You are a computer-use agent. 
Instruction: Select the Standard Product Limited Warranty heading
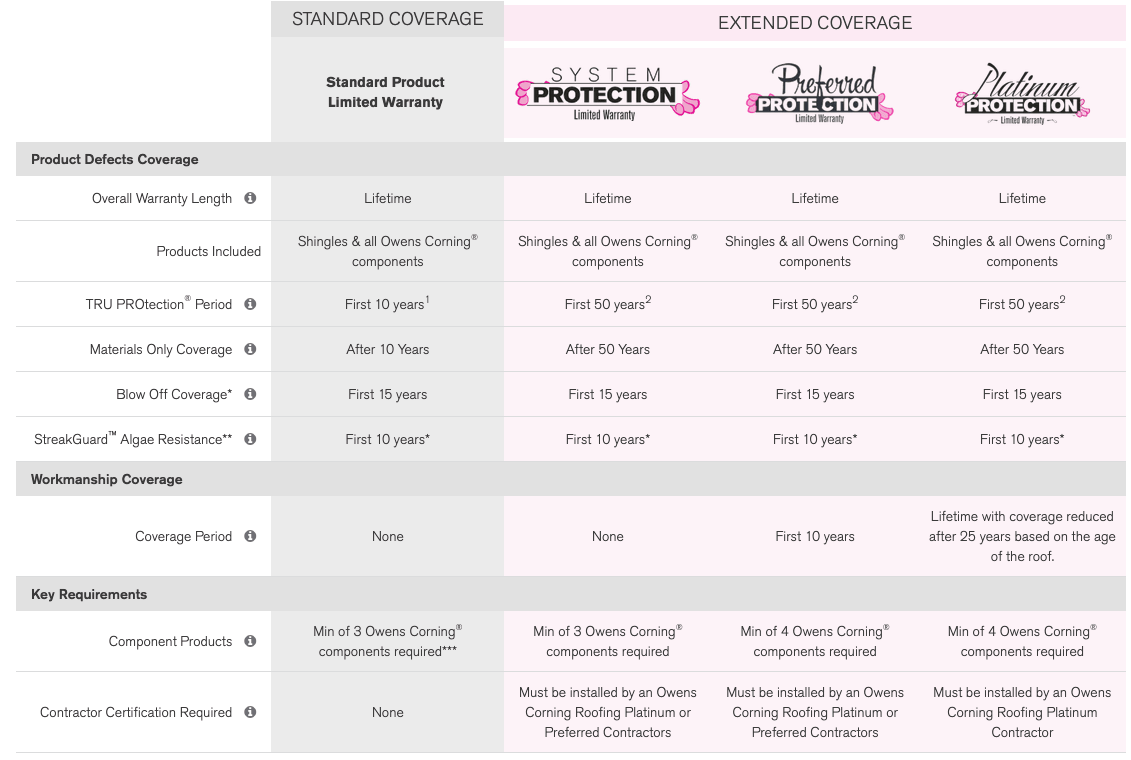pyautogui.click(x=385, y=92)
